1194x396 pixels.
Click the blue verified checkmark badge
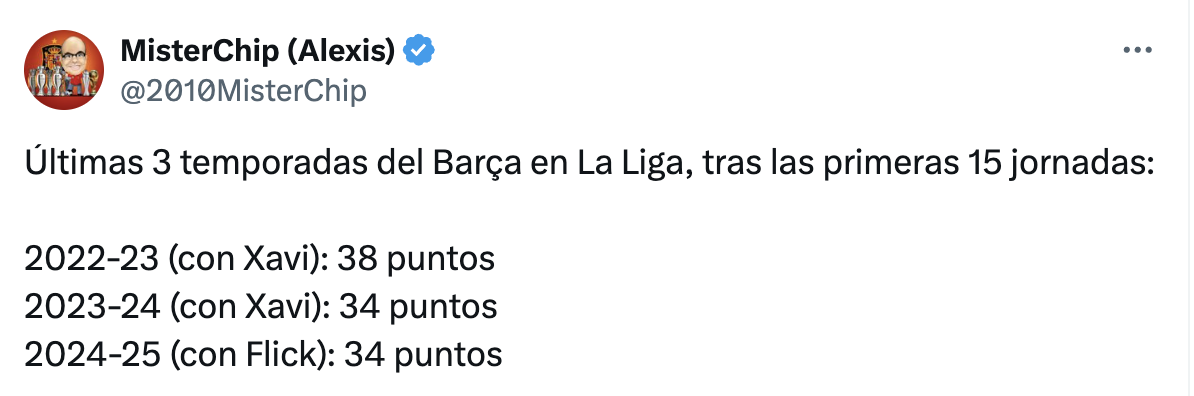point(418,50)
